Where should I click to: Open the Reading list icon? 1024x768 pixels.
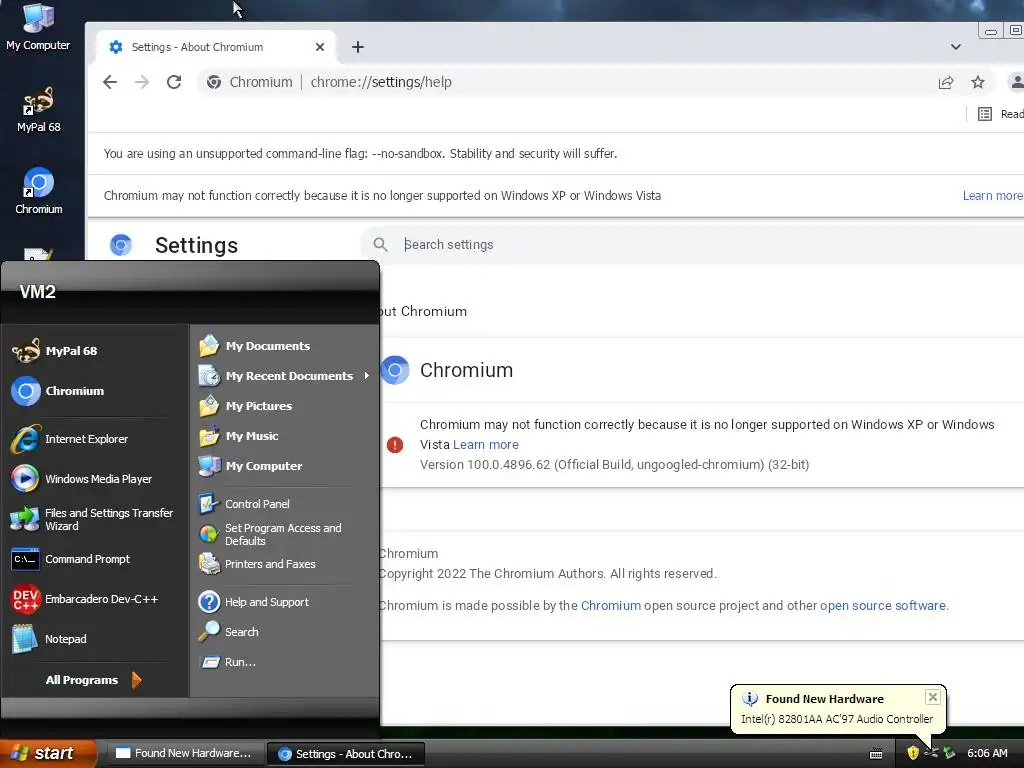click(x=985, y=114)
